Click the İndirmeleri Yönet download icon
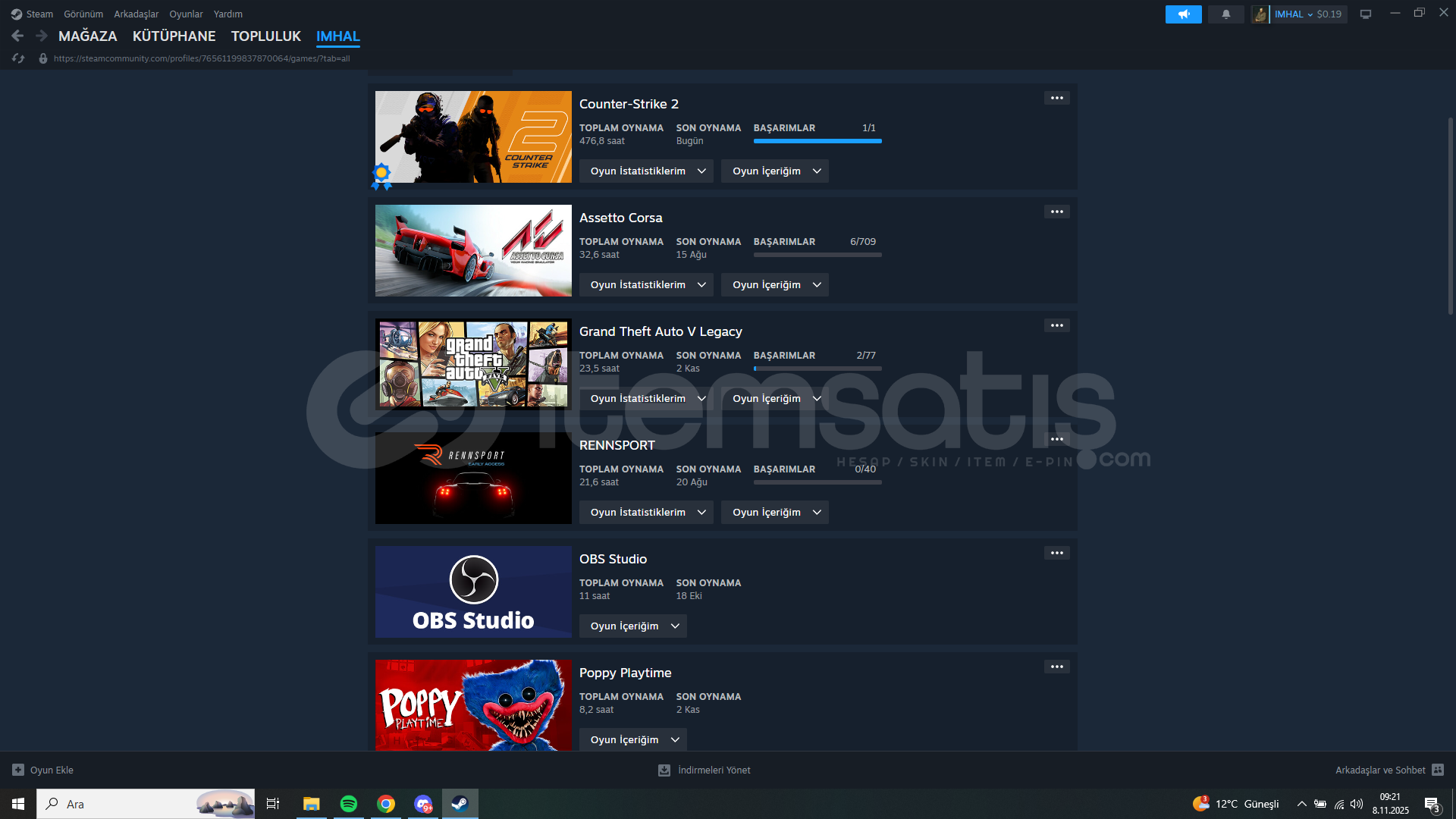The image size is (1456, 819). point(664,770)
